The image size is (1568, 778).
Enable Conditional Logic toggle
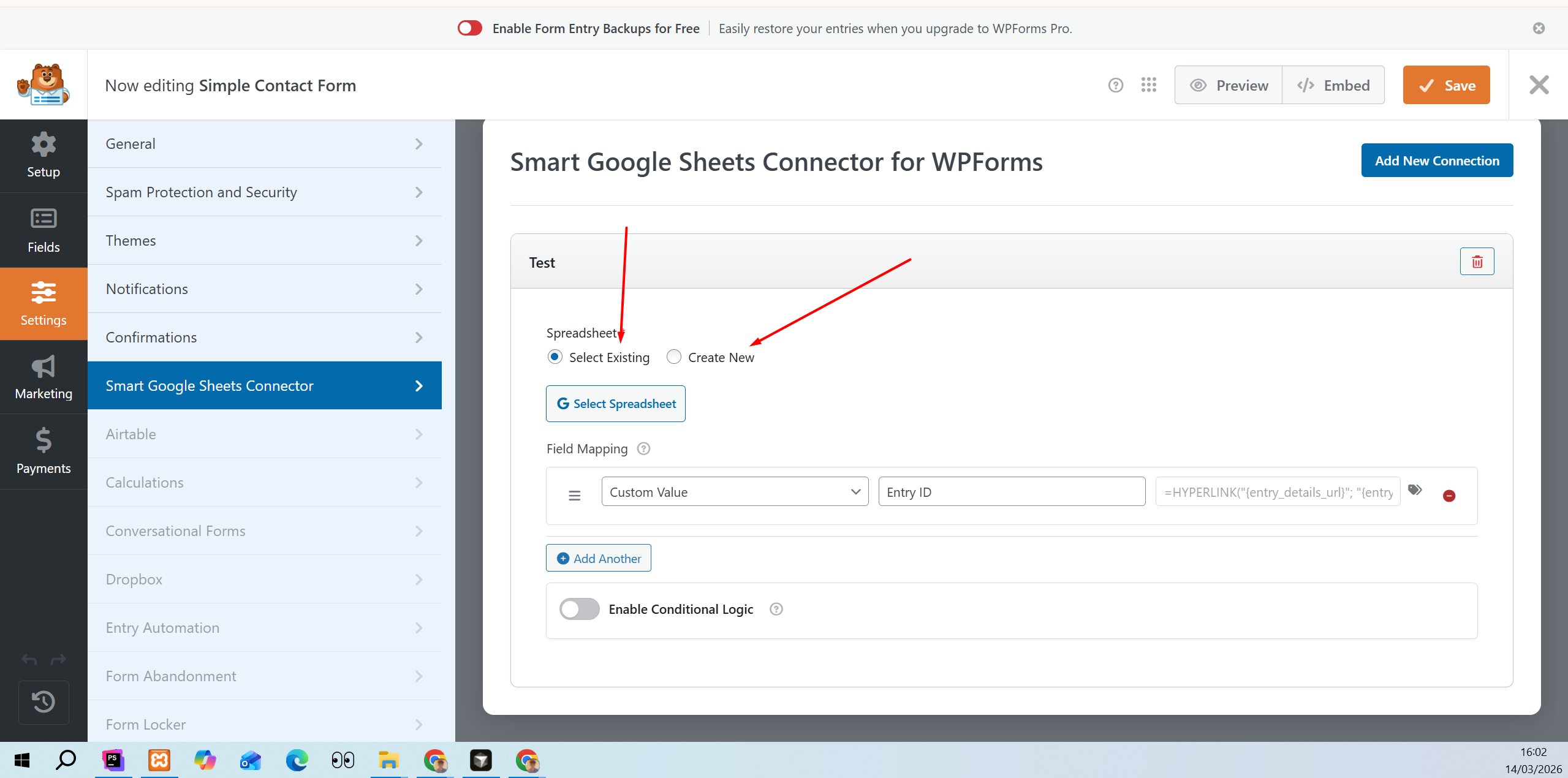tap(579, 609)
